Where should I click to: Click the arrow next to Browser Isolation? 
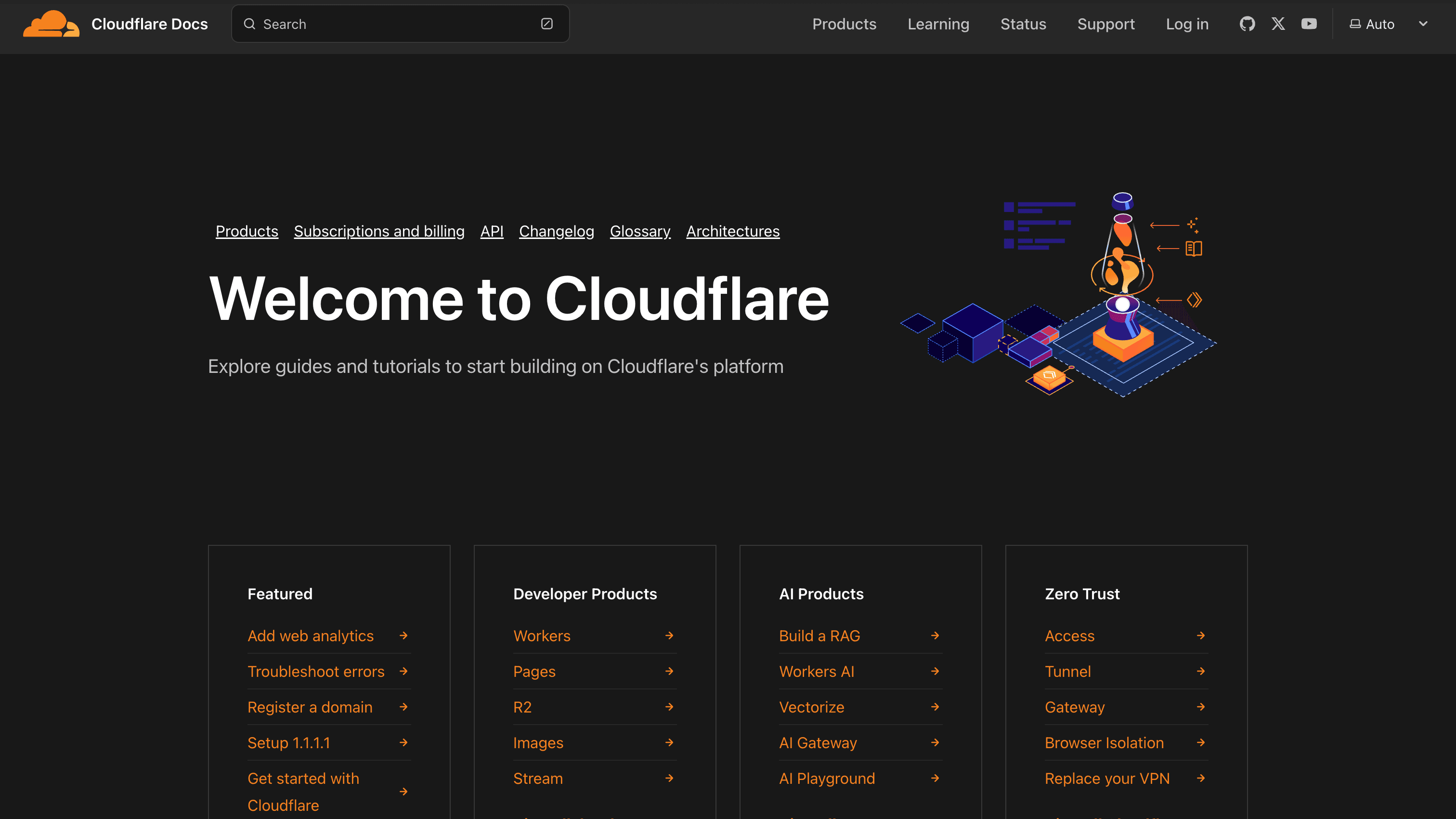(x=1200, y=743)
